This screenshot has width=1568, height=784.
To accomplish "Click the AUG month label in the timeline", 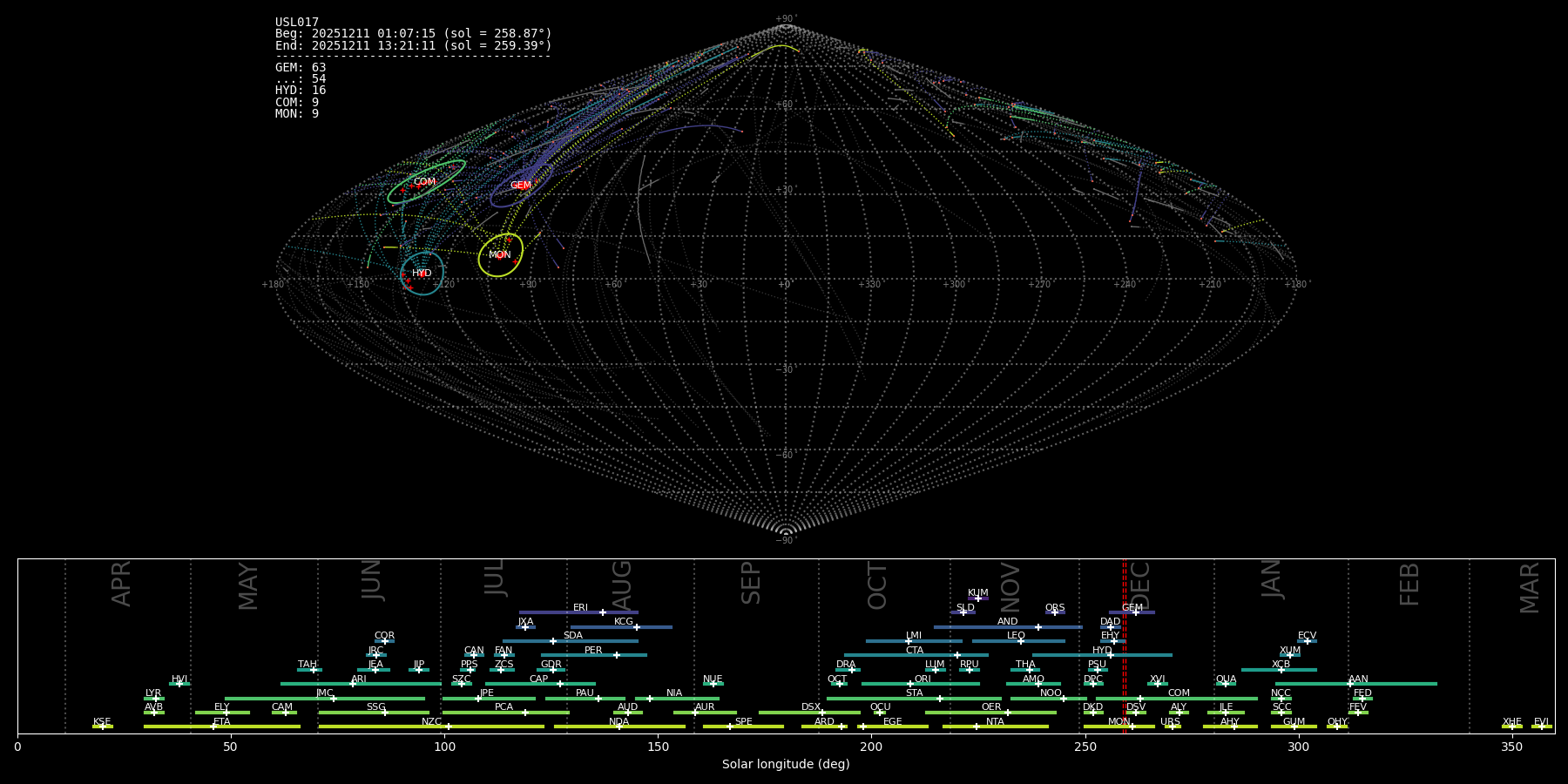I will click(622, 585).
